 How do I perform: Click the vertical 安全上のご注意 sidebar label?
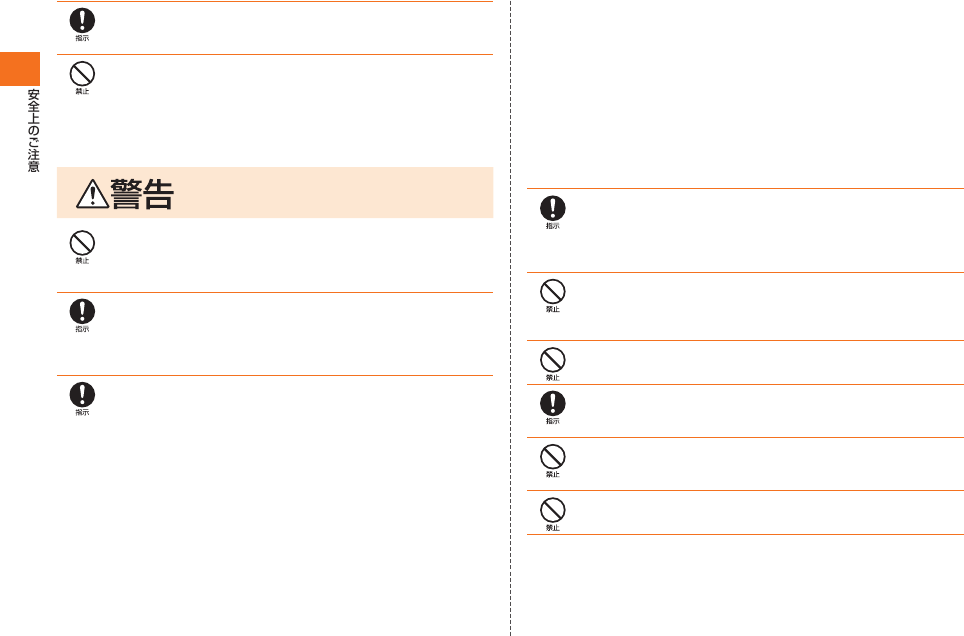tap(33, 131)
